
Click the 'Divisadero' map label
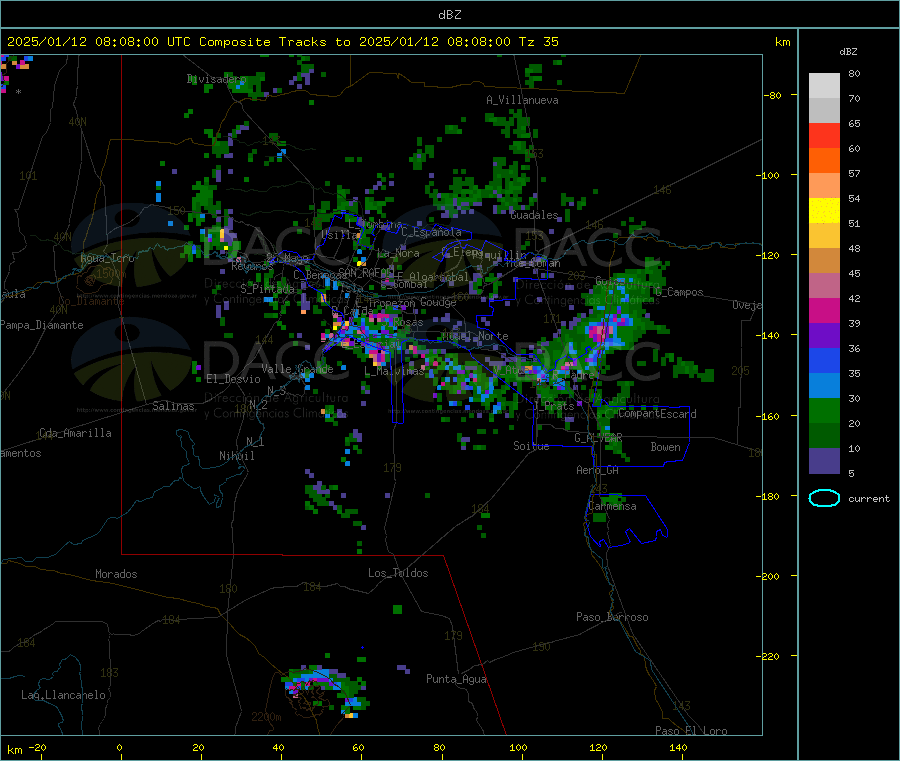[x=216, y=79]
